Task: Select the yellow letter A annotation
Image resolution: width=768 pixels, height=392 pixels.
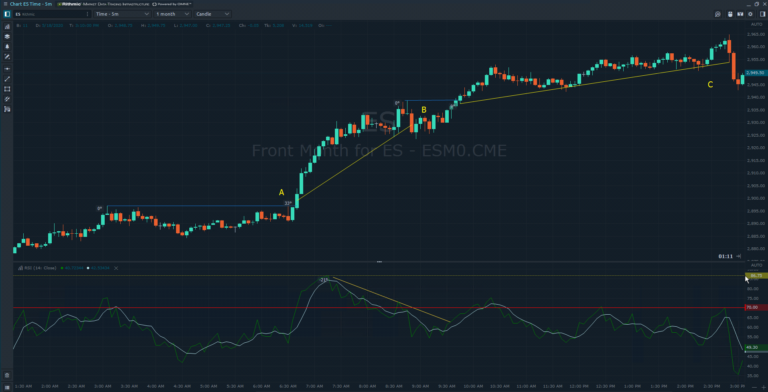Action: coord(281,192)
